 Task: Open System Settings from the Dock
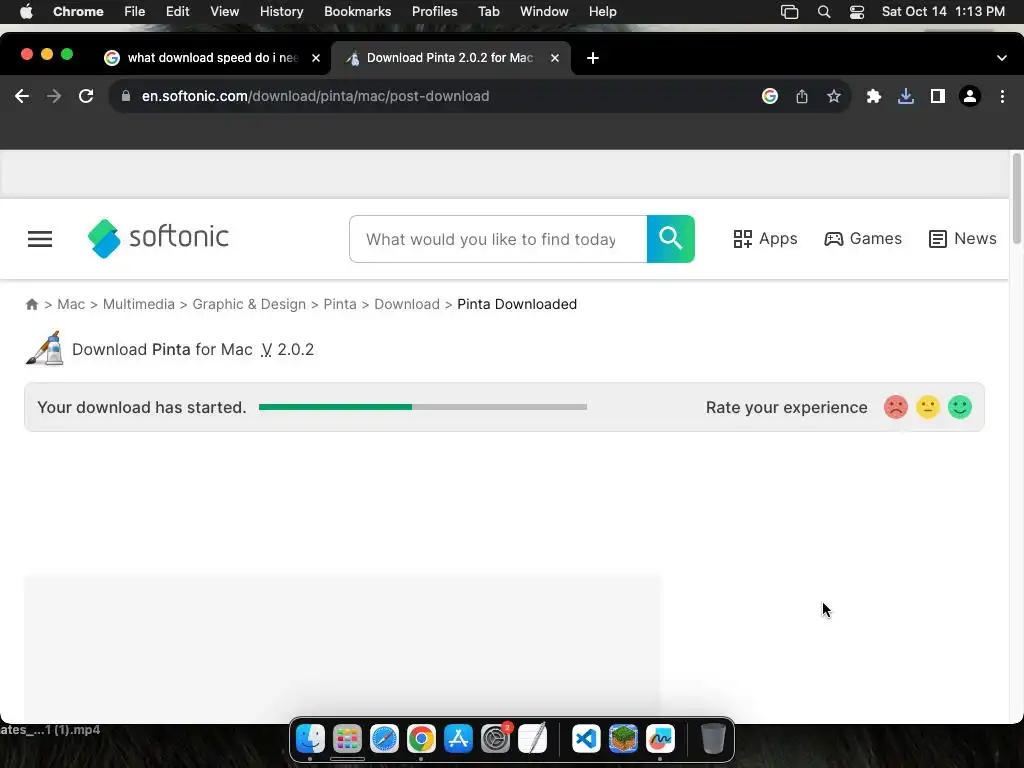tap(496, 739)
